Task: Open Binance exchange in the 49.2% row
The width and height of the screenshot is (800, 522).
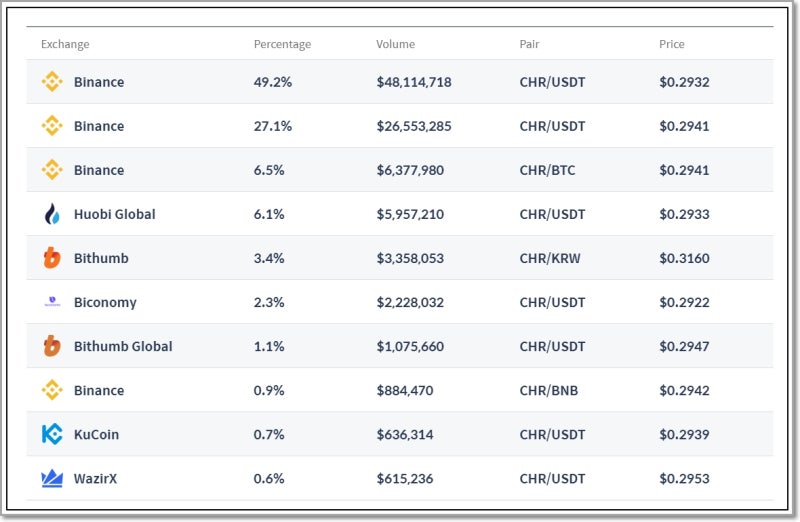Action: click(99, 82)
